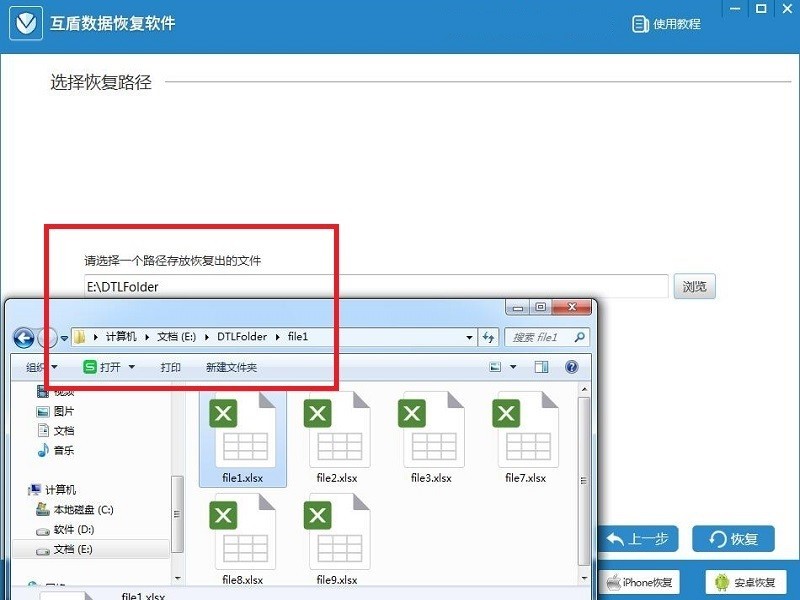Click the 浏览 browse button
The image size is (800, 600).
[694, 286]
